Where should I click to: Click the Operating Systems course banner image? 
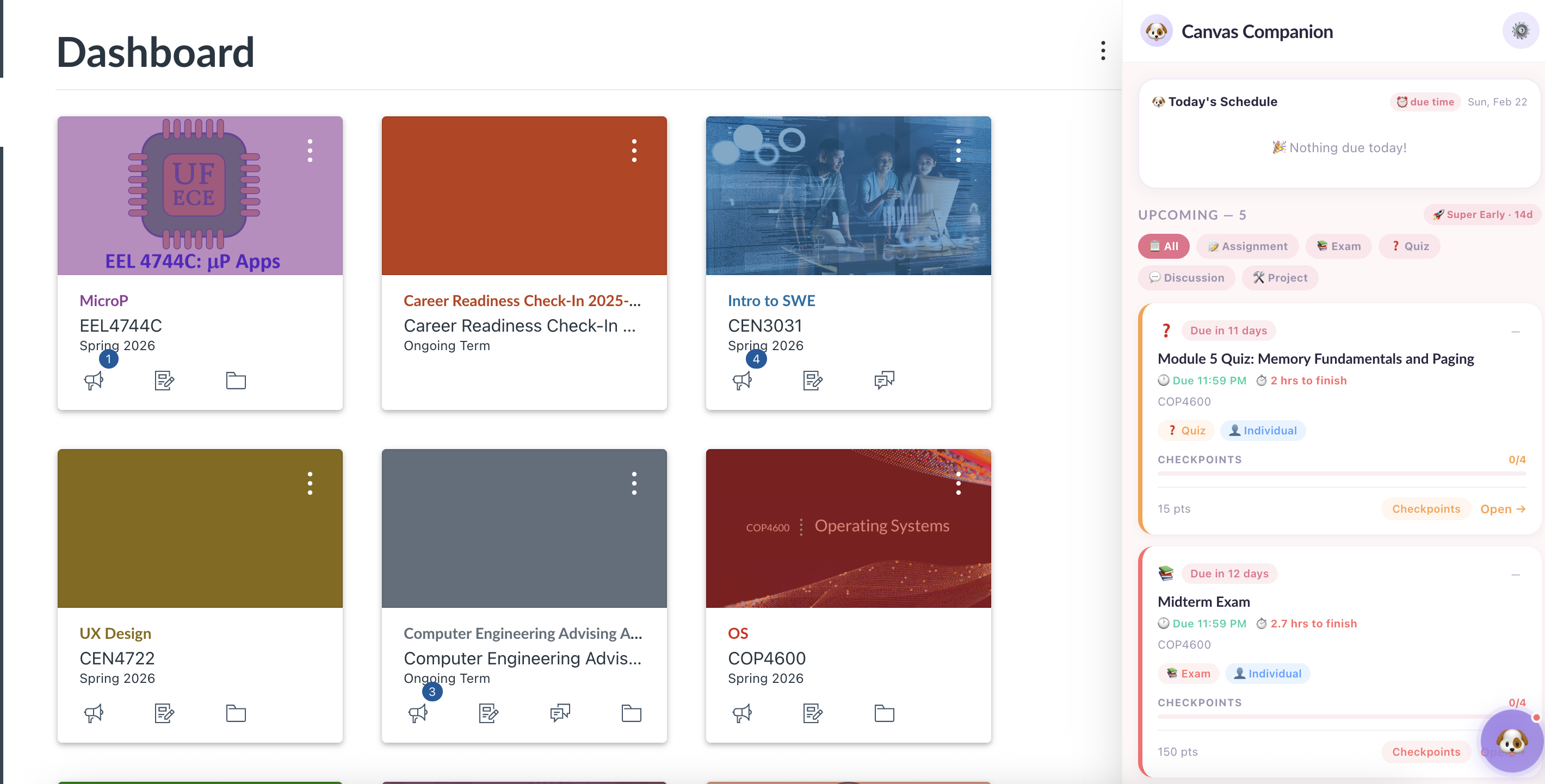848,539
